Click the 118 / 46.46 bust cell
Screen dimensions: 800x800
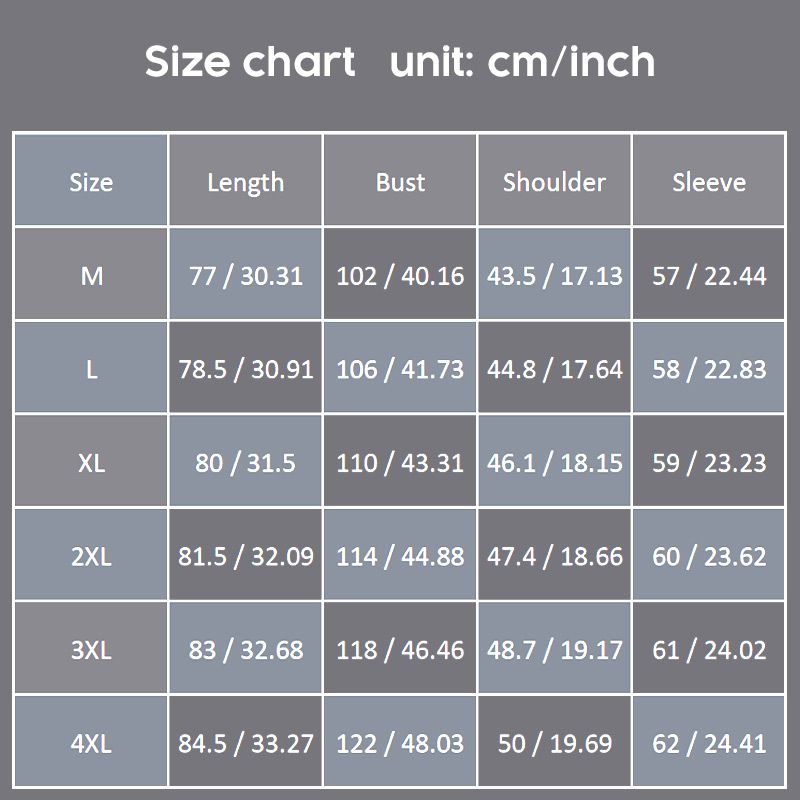[x=400, y=650]
